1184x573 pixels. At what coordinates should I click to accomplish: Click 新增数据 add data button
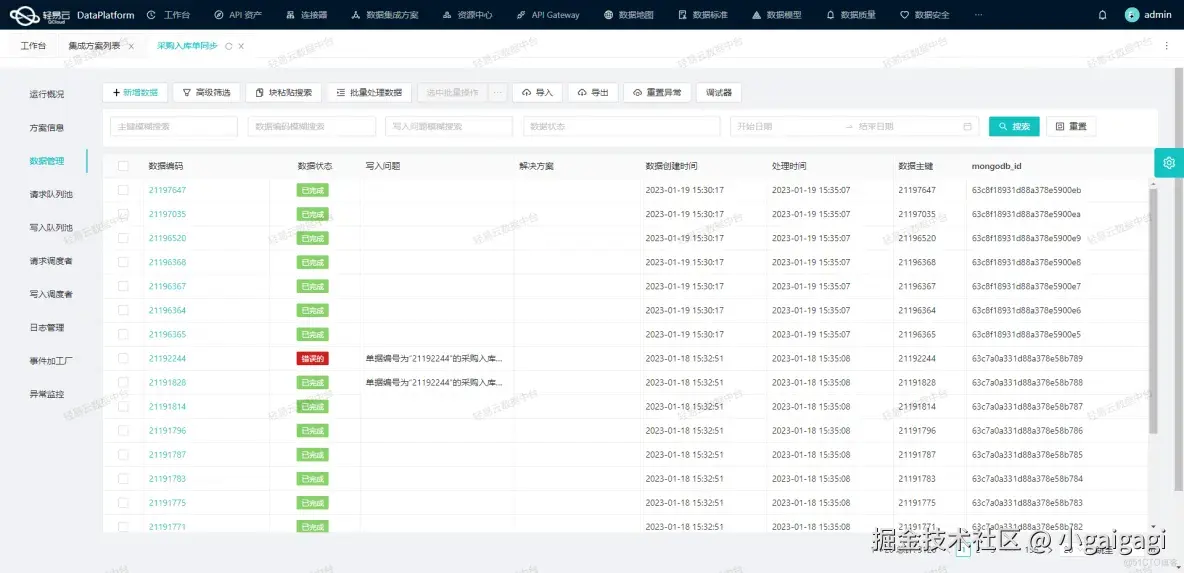click(x=135, y=92)
